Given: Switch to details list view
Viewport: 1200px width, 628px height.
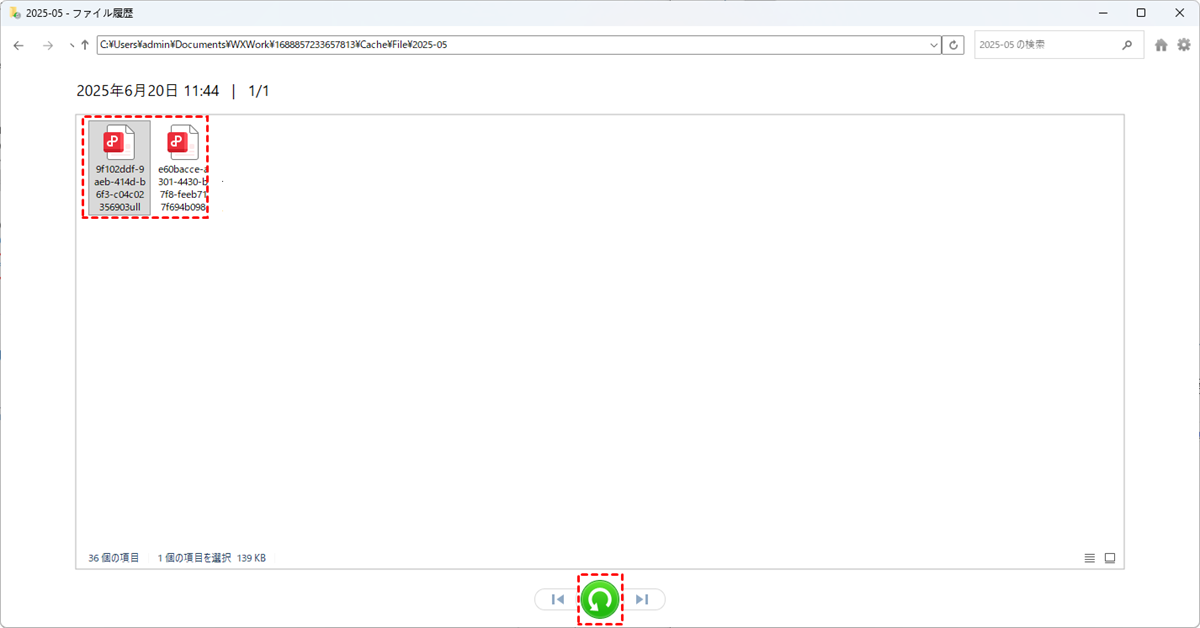Looking at the screenshot, I should point(1089,558).
